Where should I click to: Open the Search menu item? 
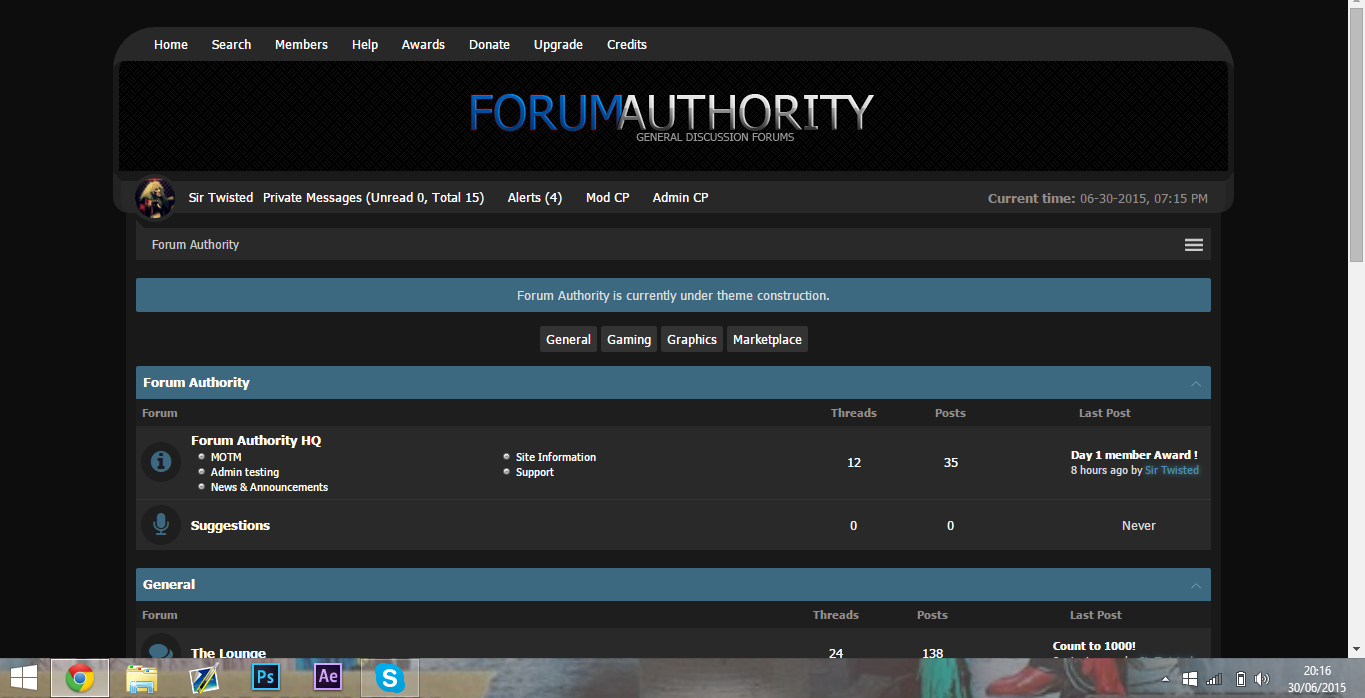coord(231,44)
